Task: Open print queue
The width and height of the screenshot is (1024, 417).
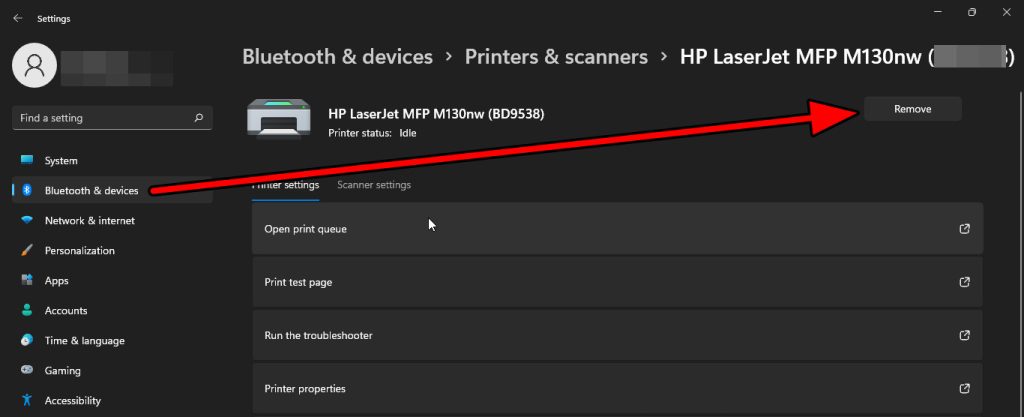Action: click(x=617, y=228)
